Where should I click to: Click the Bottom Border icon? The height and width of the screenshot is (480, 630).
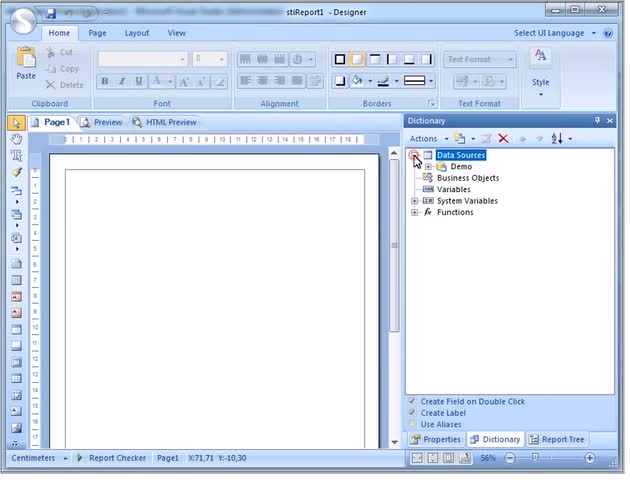click(x=409, y=59)
